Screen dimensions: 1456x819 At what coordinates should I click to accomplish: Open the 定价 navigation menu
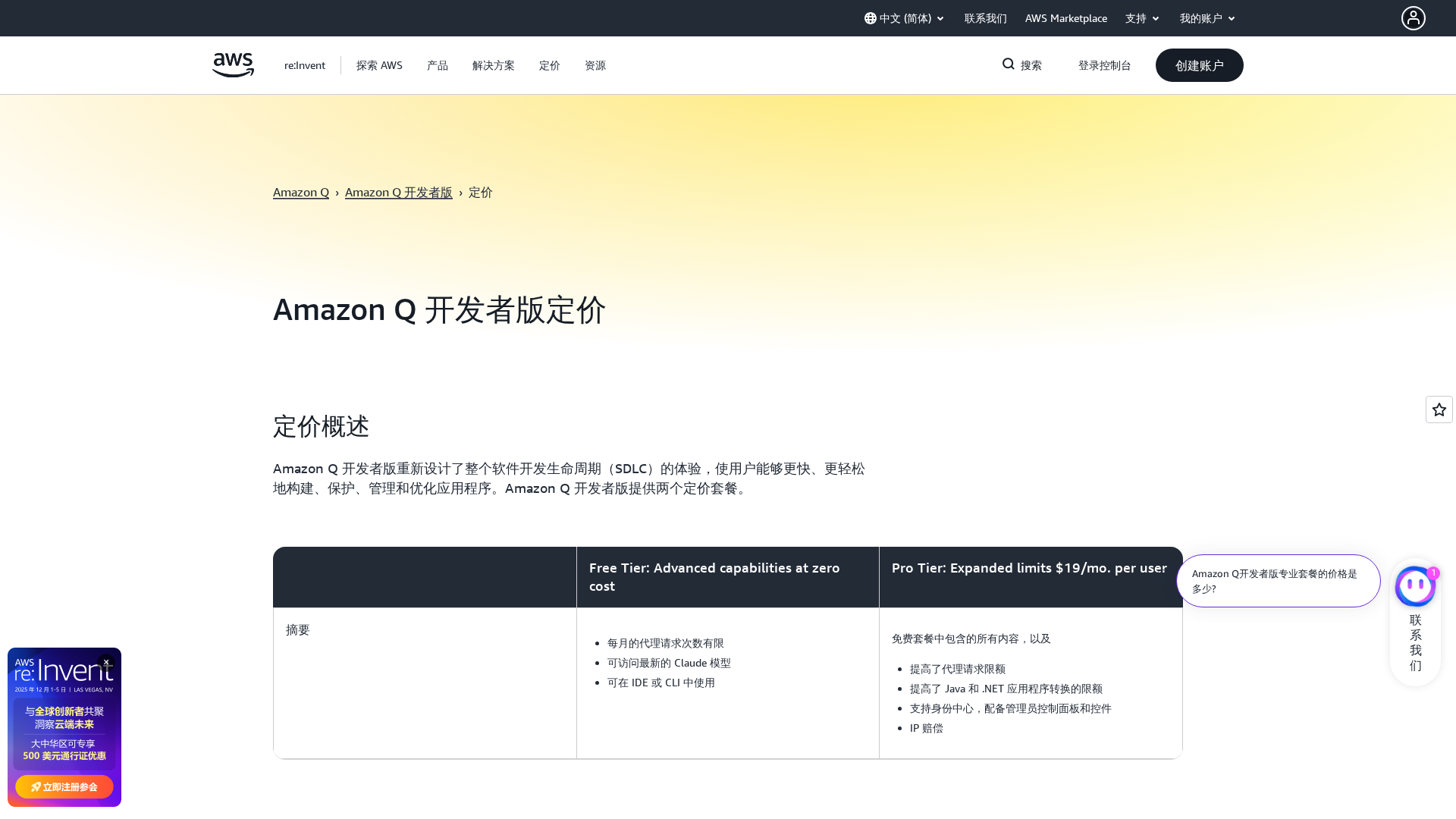pyautogui.click(x=549, y=65)
